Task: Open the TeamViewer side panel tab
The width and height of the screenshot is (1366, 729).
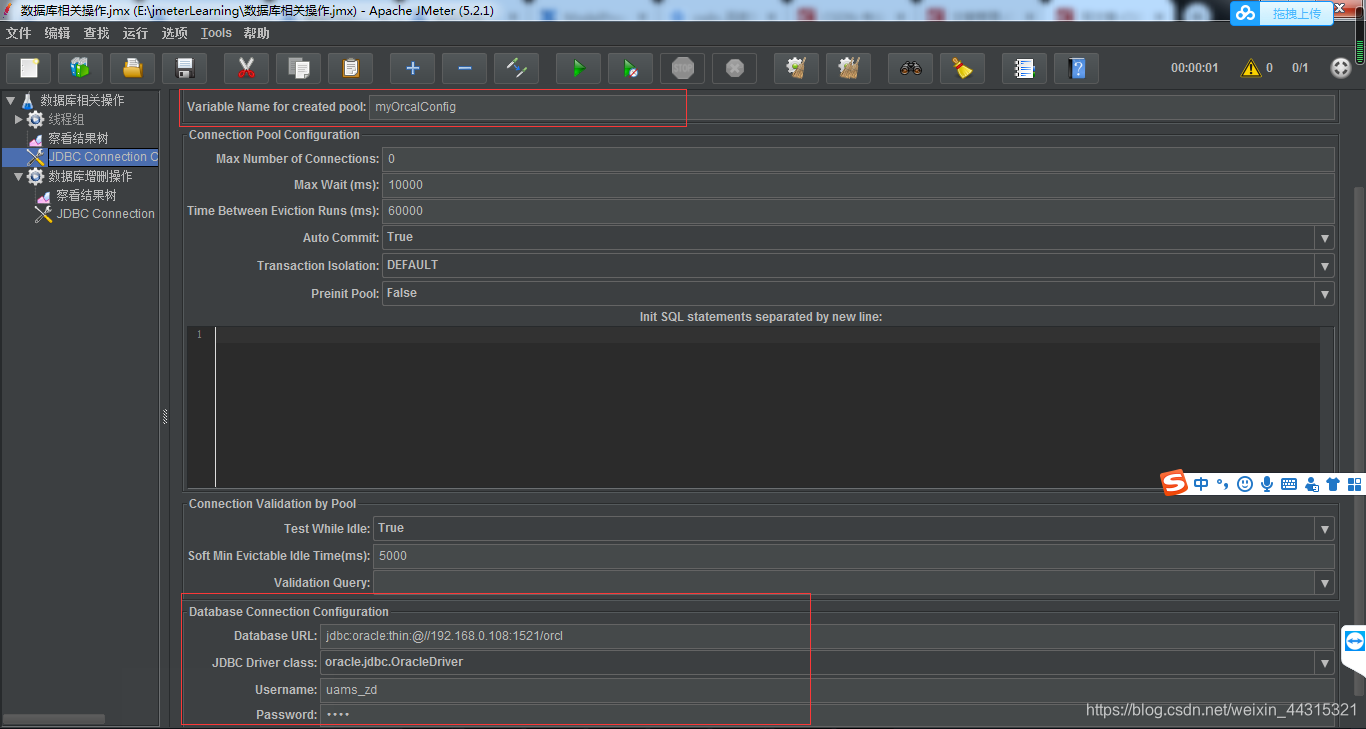Action: pos(1354,641)
